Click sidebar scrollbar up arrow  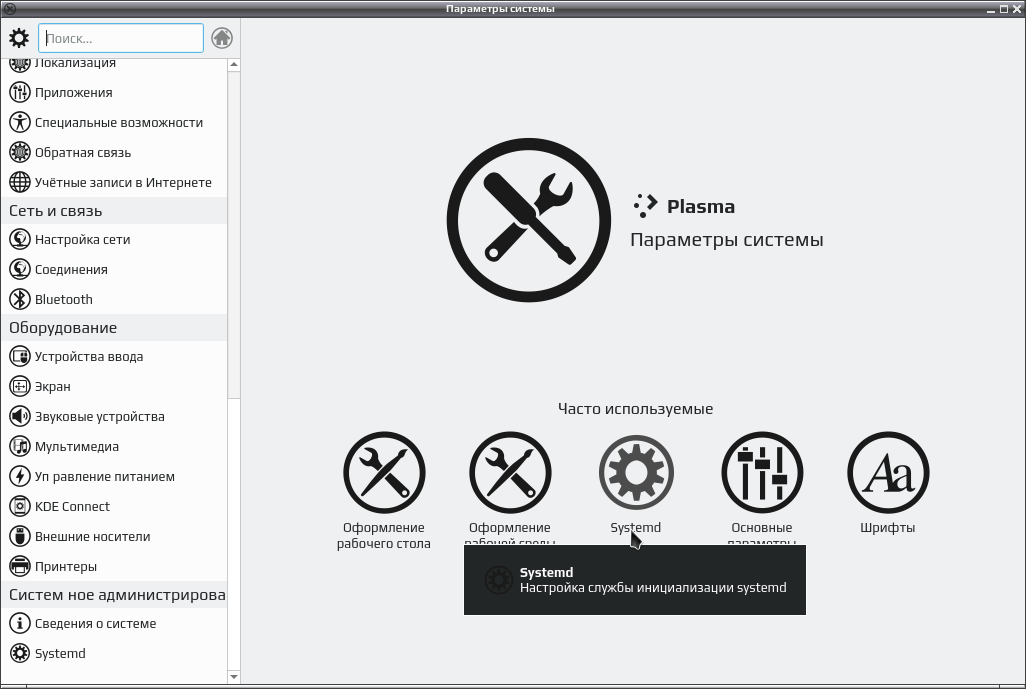coord(234,65)
